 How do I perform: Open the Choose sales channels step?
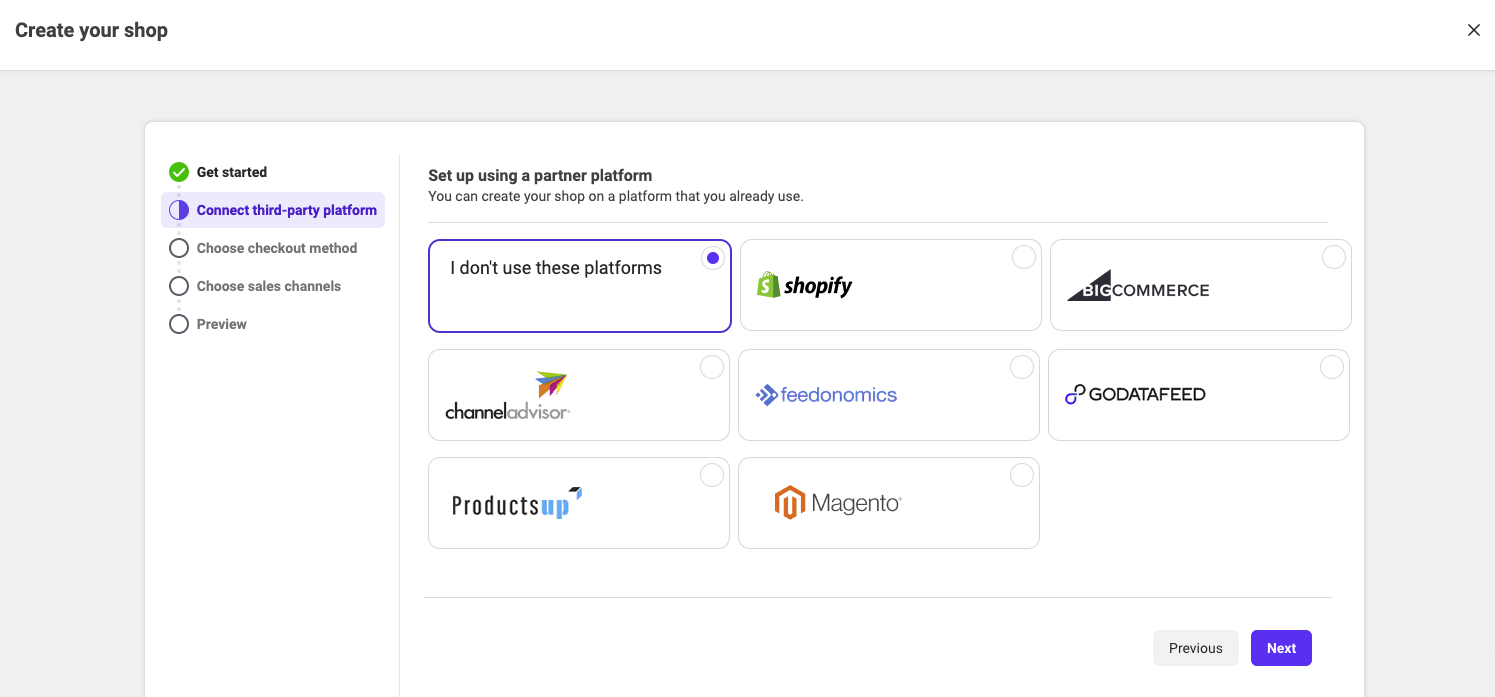(x=268, y=286)
